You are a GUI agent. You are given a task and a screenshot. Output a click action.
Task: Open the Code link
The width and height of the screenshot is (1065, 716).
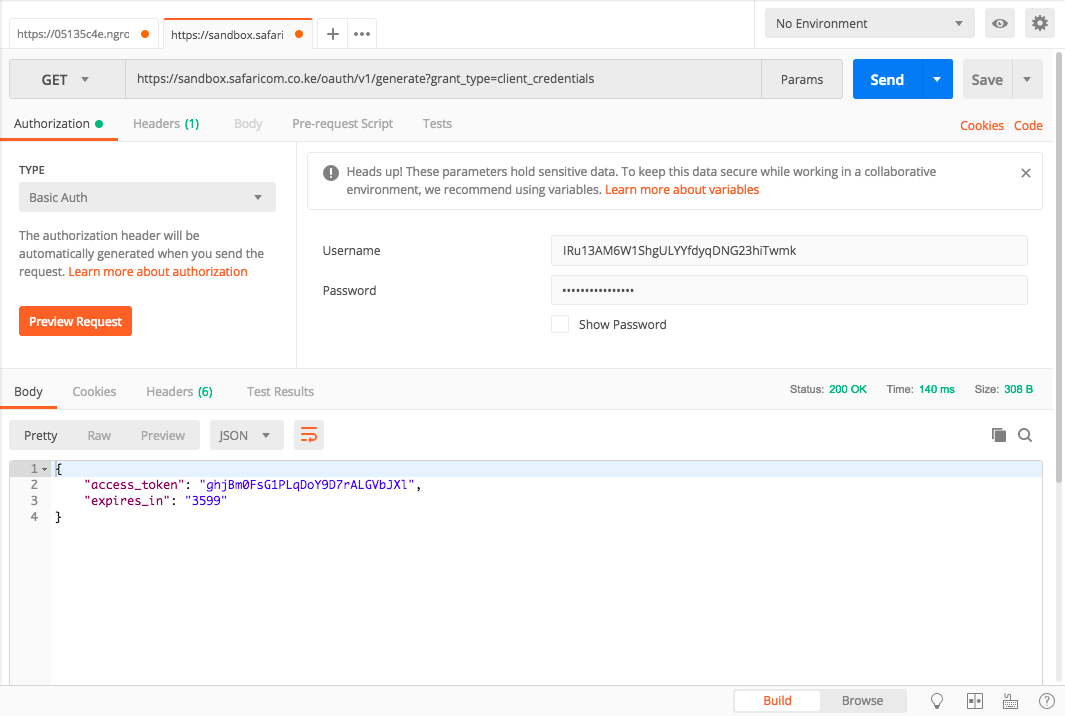tap(1028, 125)
